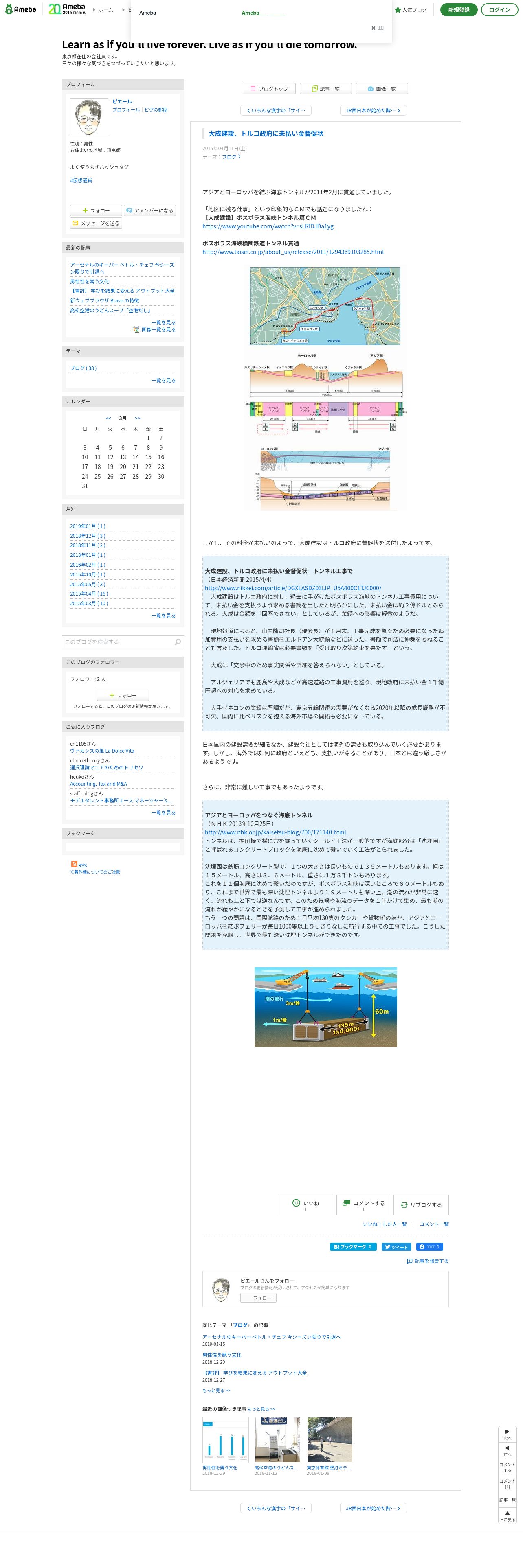523x1568 pixels.
Task: Open the コメント一覧 link
Action: [x=434, y=1224]
